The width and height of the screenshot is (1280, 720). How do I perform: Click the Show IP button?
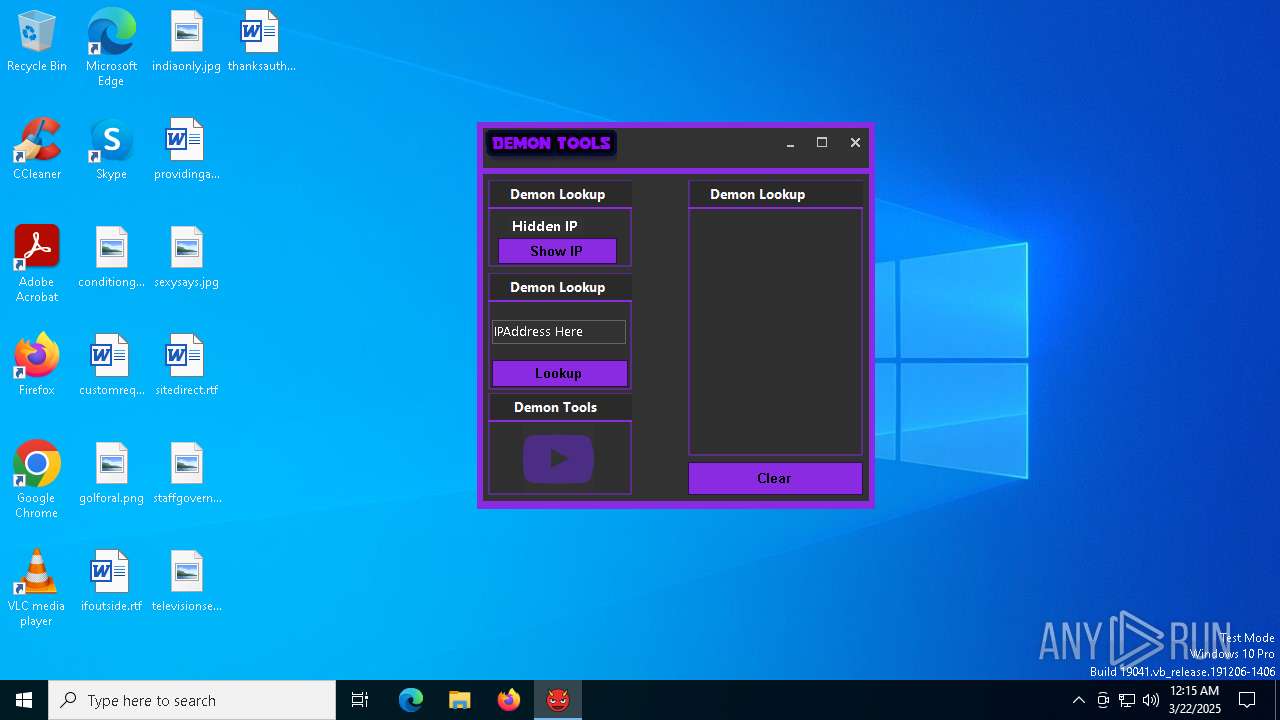pos(557,251)
